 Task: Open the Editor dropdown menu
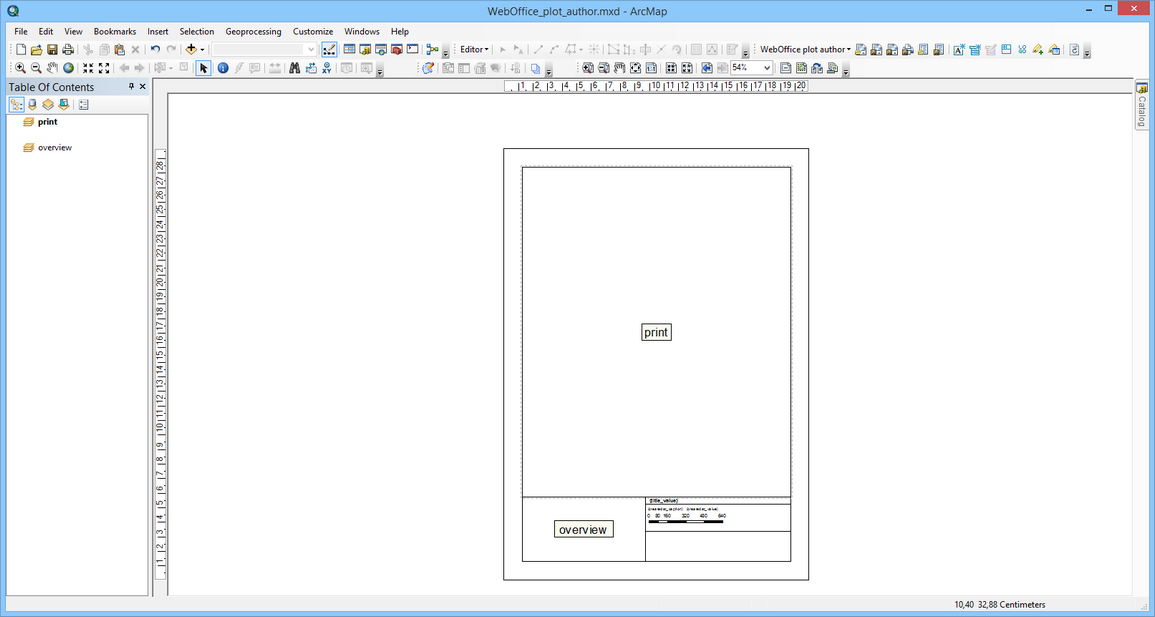[x=472, y=49]
